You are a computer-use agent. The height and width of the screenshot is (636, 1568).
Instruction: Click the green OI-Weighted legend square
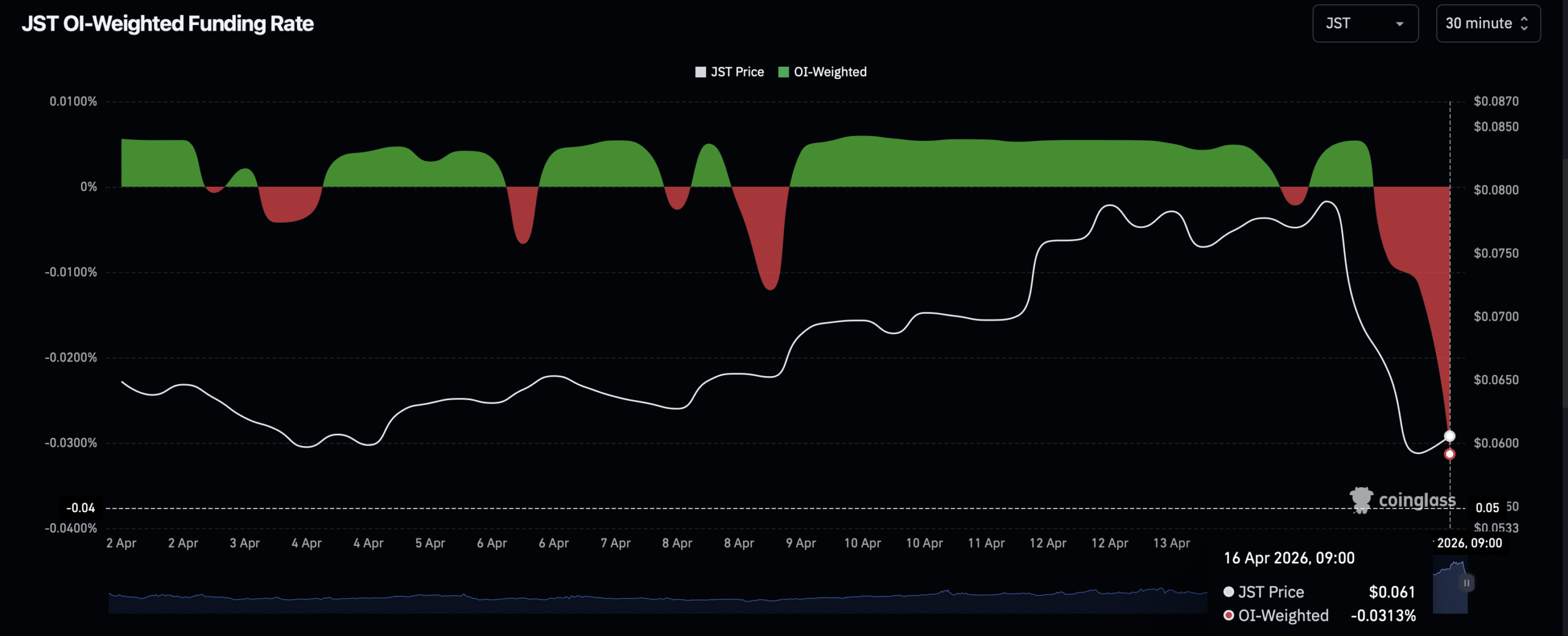783,72
